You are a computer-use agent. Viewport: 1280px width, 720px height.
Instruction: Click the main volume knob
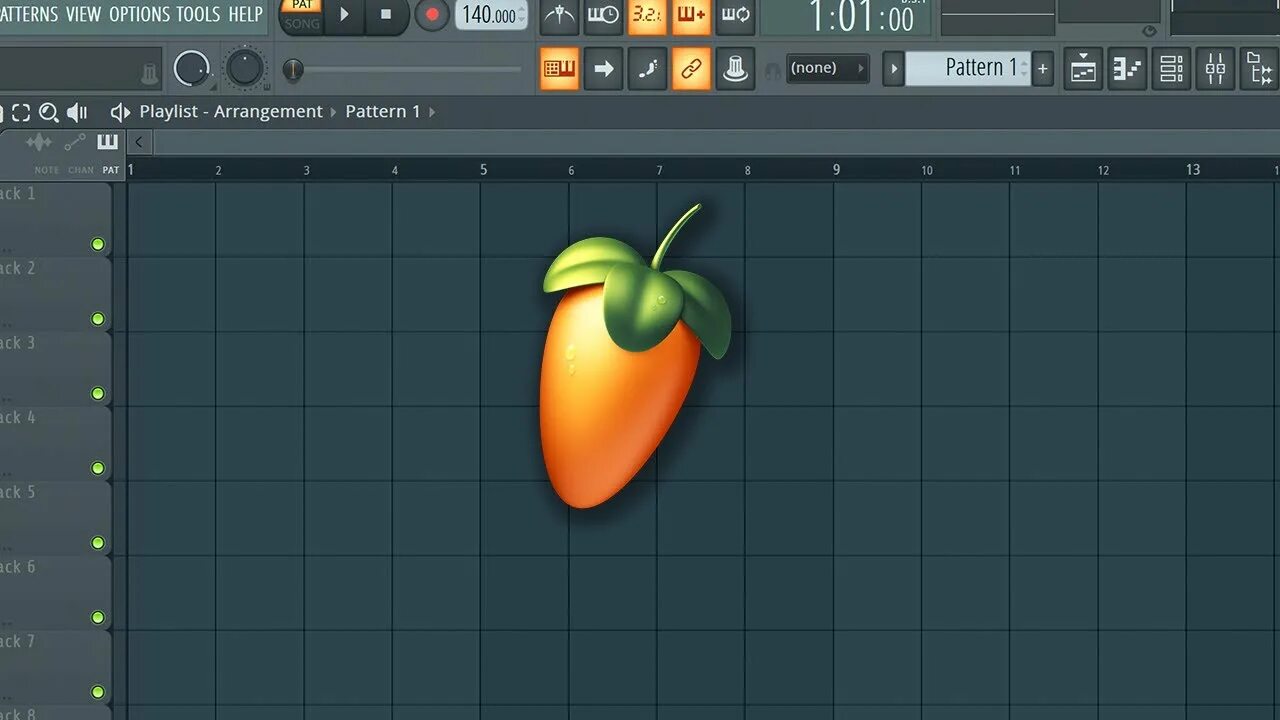coord(191,69)
